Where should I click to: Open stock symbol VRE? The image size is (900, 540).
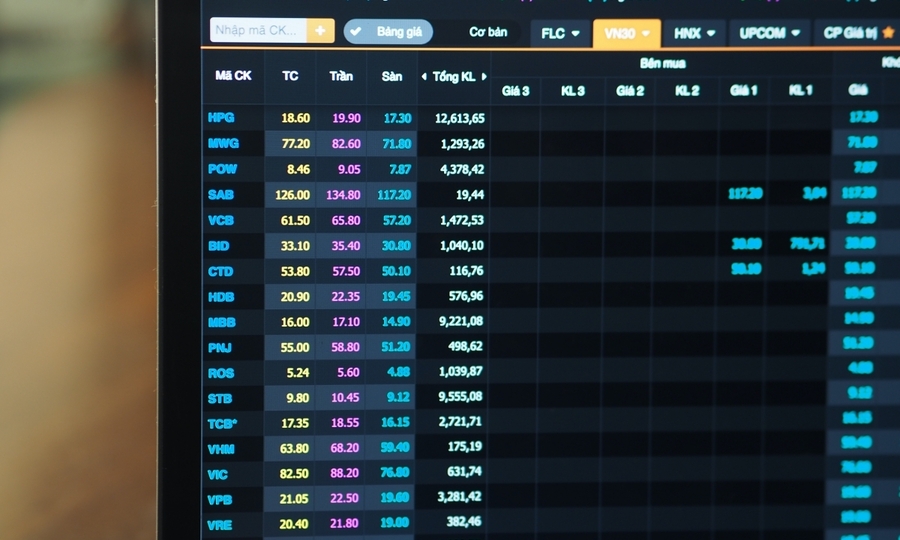click(x=220, y=525)
